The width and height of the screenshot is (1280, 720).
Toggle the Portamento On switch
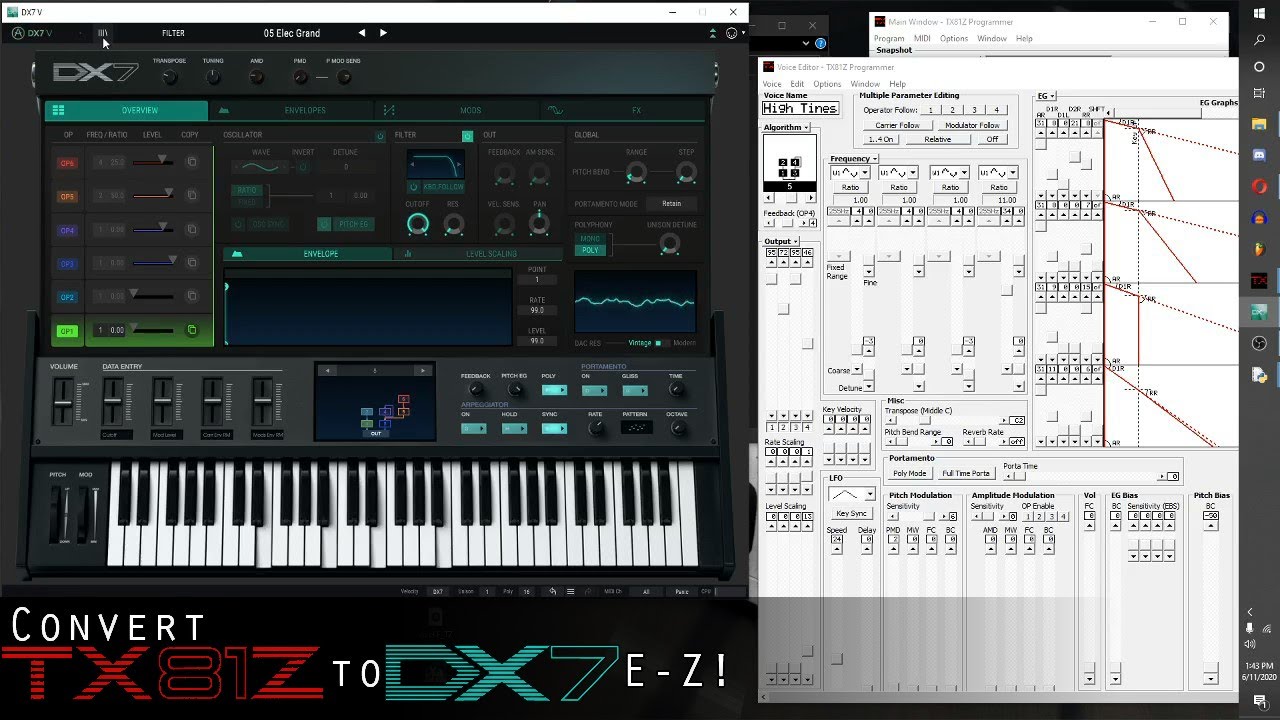(594, 390)
